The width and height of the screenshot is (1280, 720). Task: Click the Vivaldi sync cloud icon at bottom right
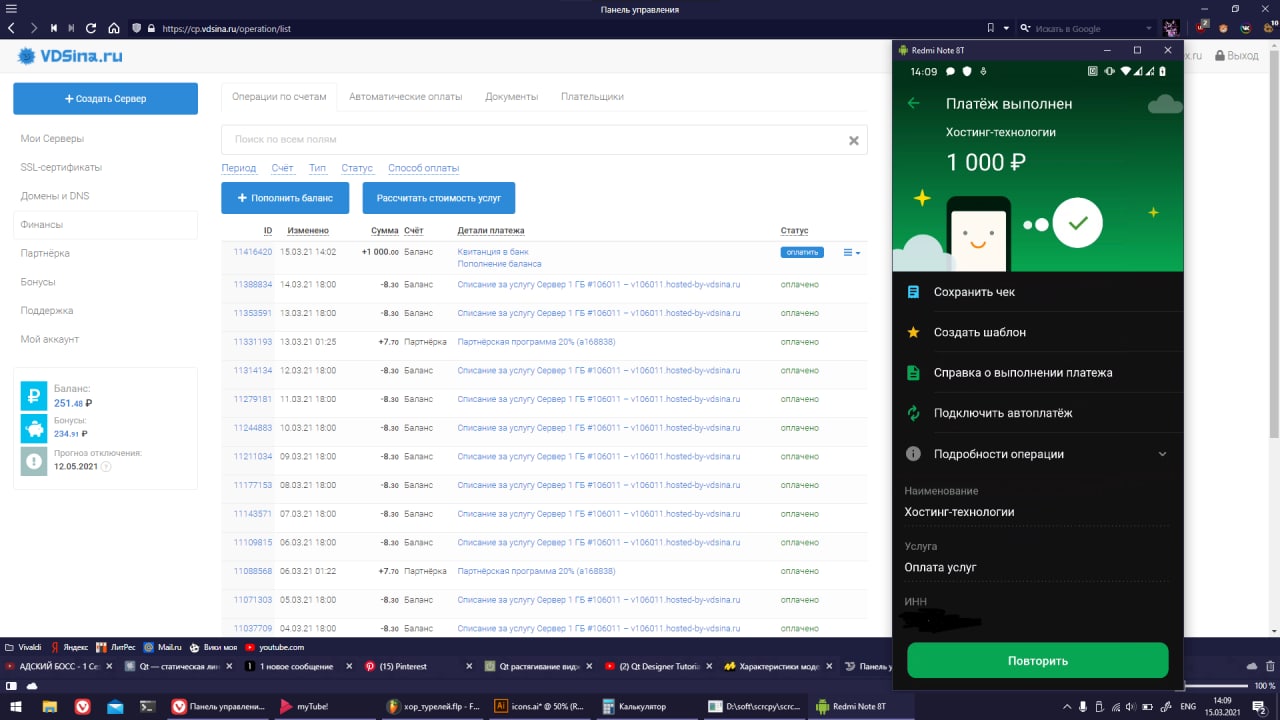click(1252, 666)
